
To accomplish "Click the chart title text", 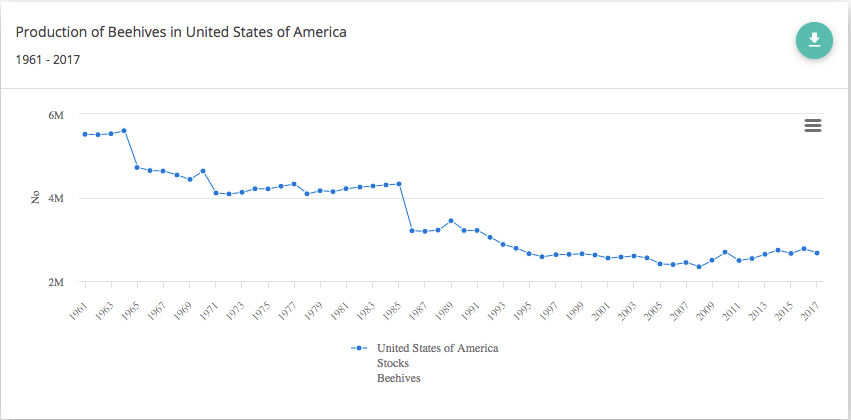I will point(181,32).
